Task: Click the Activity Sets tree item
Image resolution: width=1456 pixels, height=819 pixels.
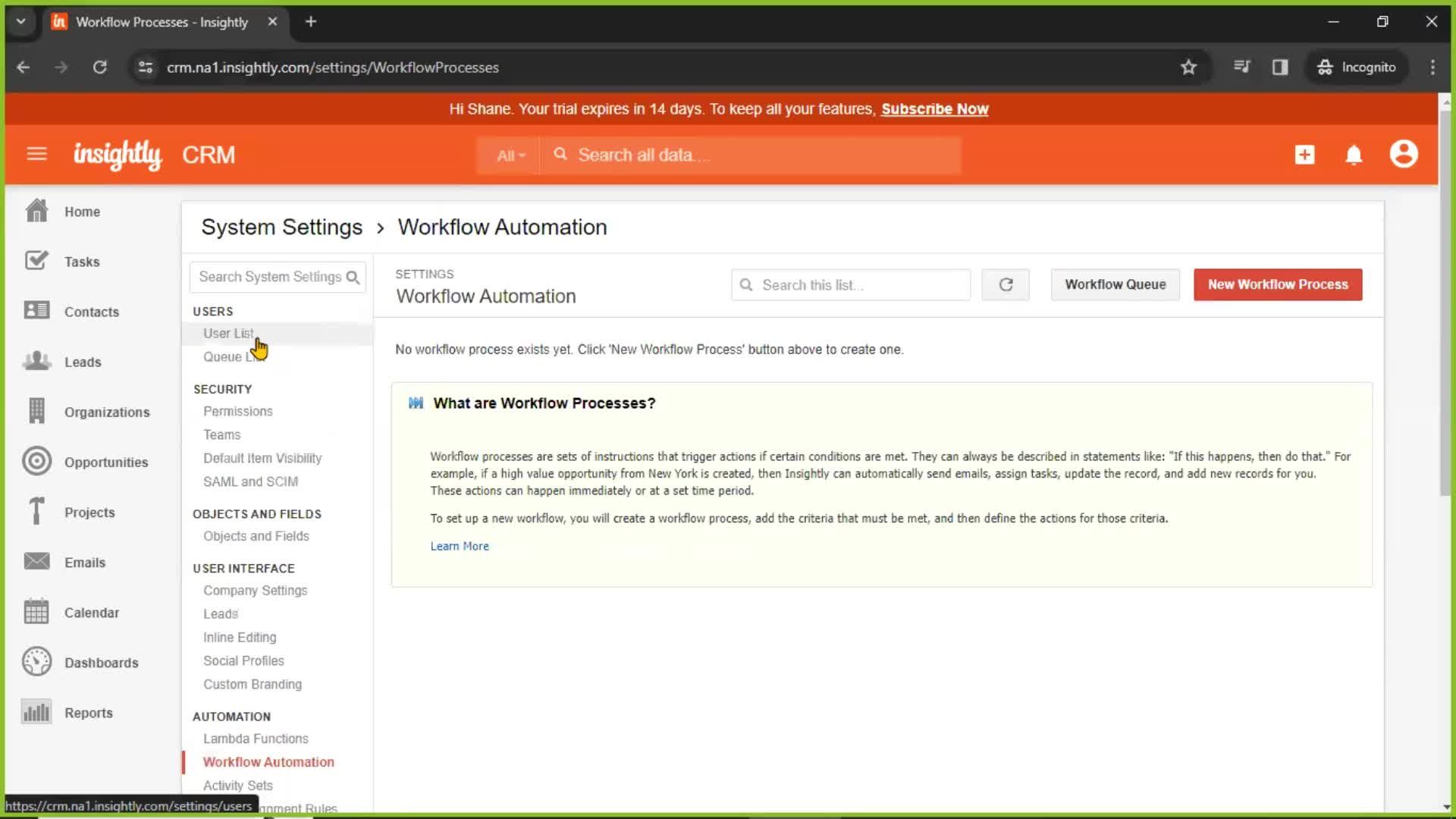Action: [237, 785]
